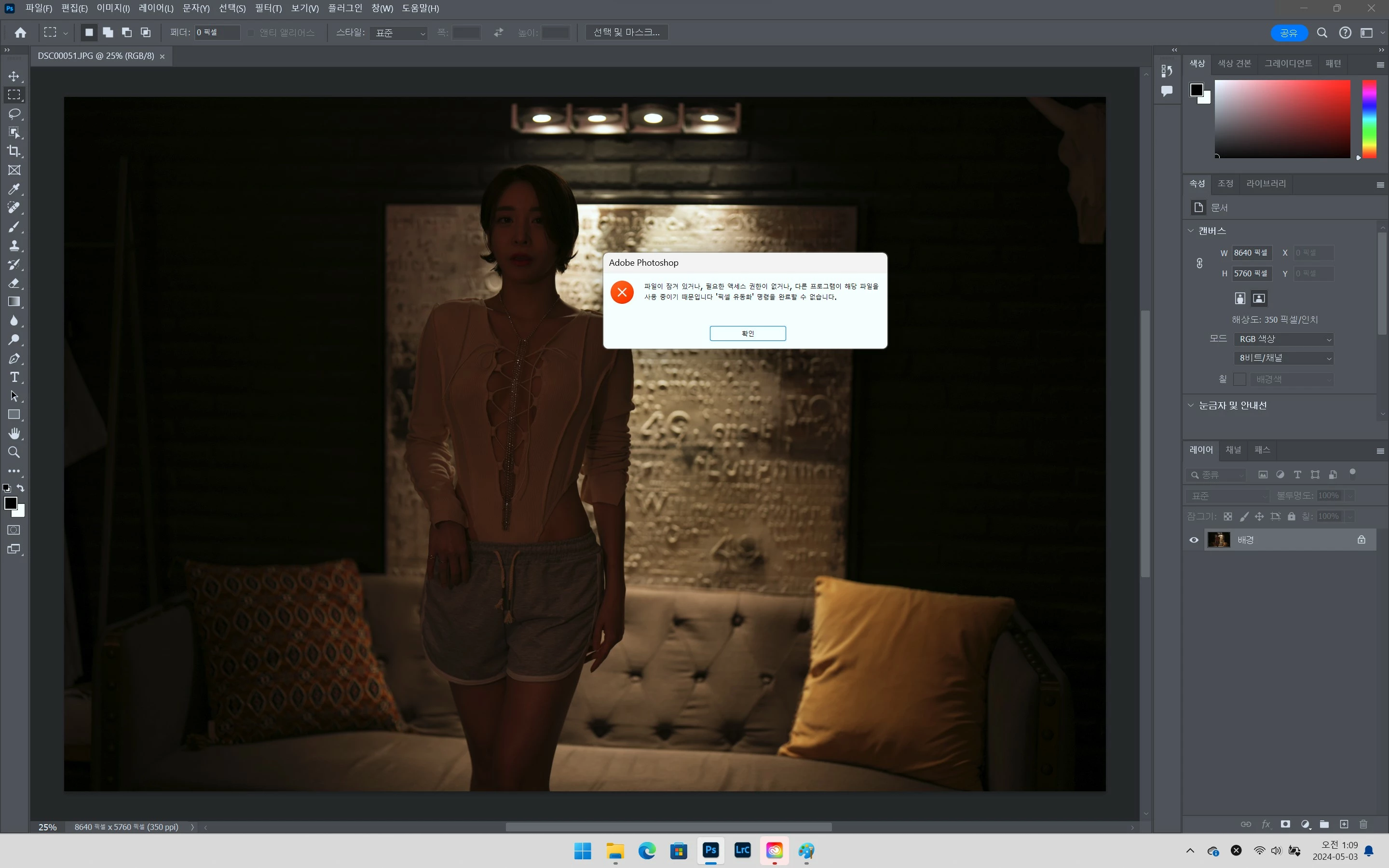Click the rainbow hue slider strip
Image resolution: width=1389 pixels, height=868 pixels.
[1369, 119]
